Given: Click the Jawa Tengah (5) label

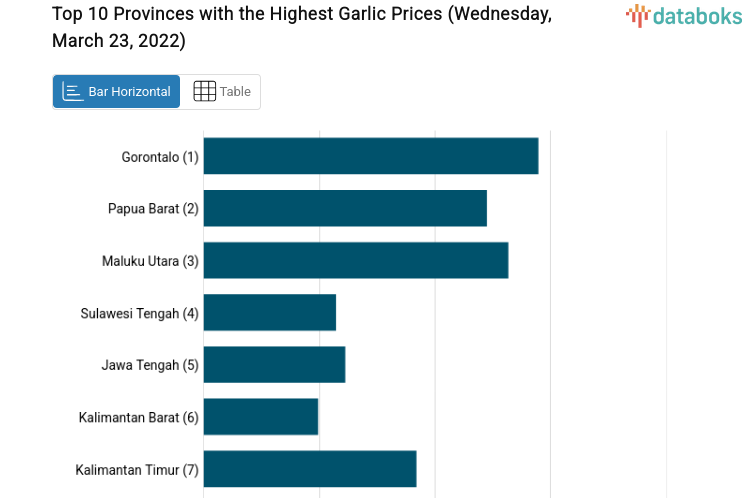Looking at the screenshot, I should pos(150,365).
